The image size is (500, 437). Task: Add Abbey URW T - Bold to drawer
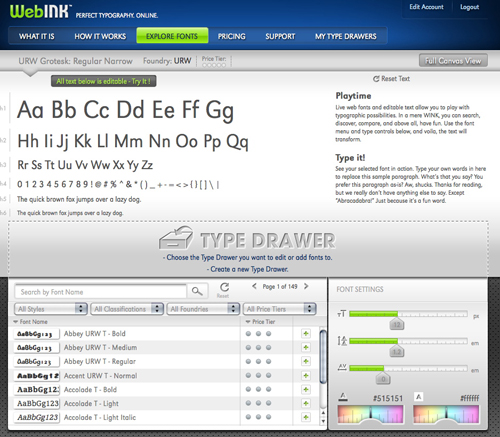click(306, 333)
